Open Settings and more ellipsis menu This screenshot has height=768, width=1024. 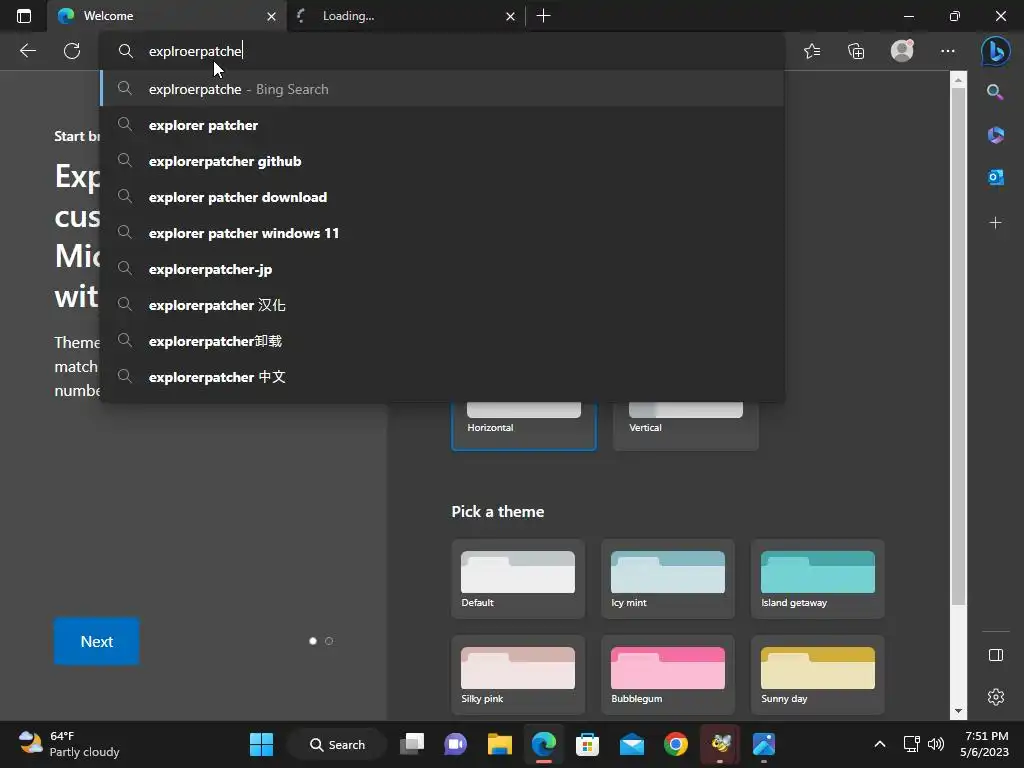(x=948, y=51)
